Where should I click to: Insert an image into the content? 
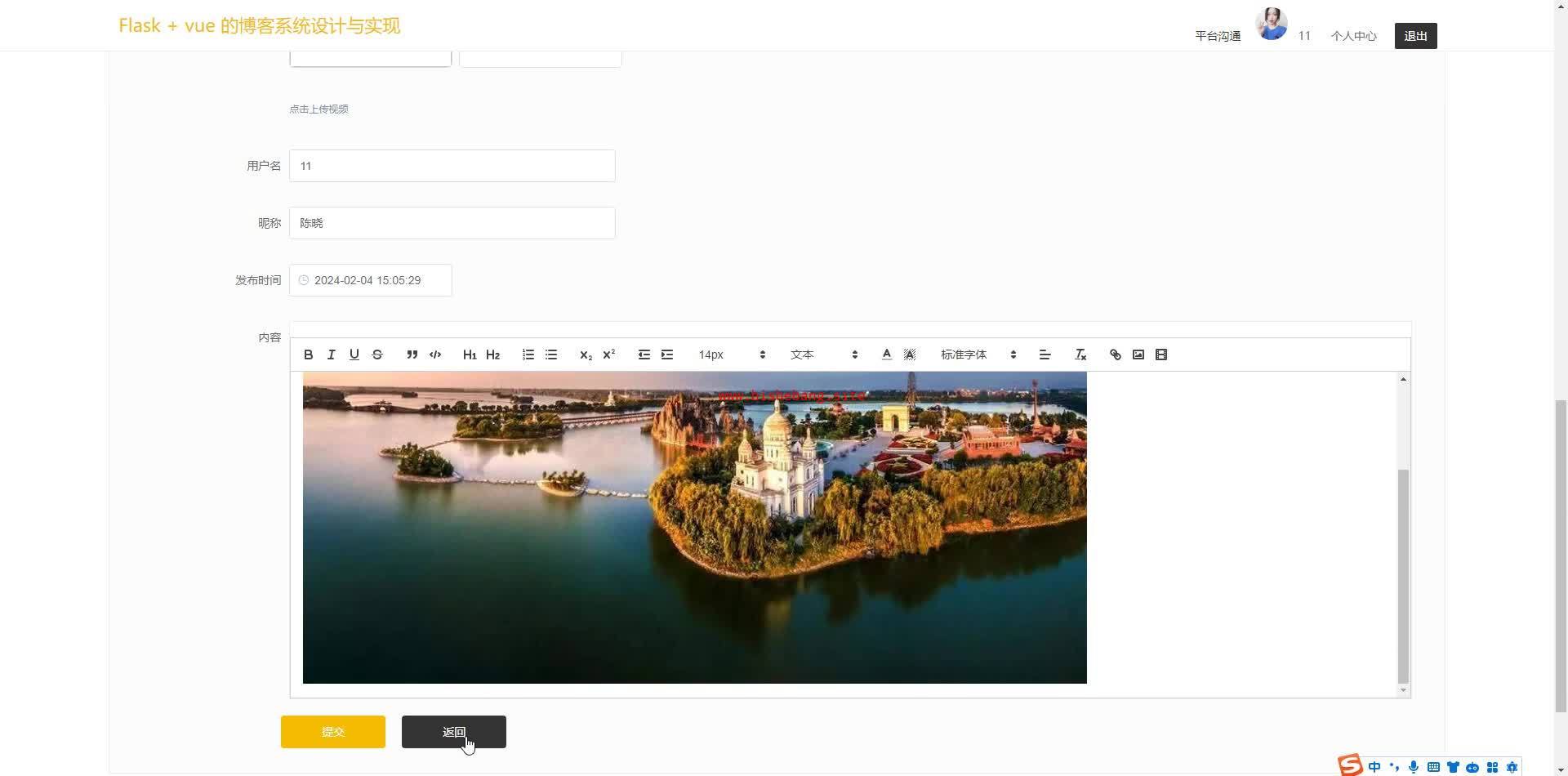1138,355
